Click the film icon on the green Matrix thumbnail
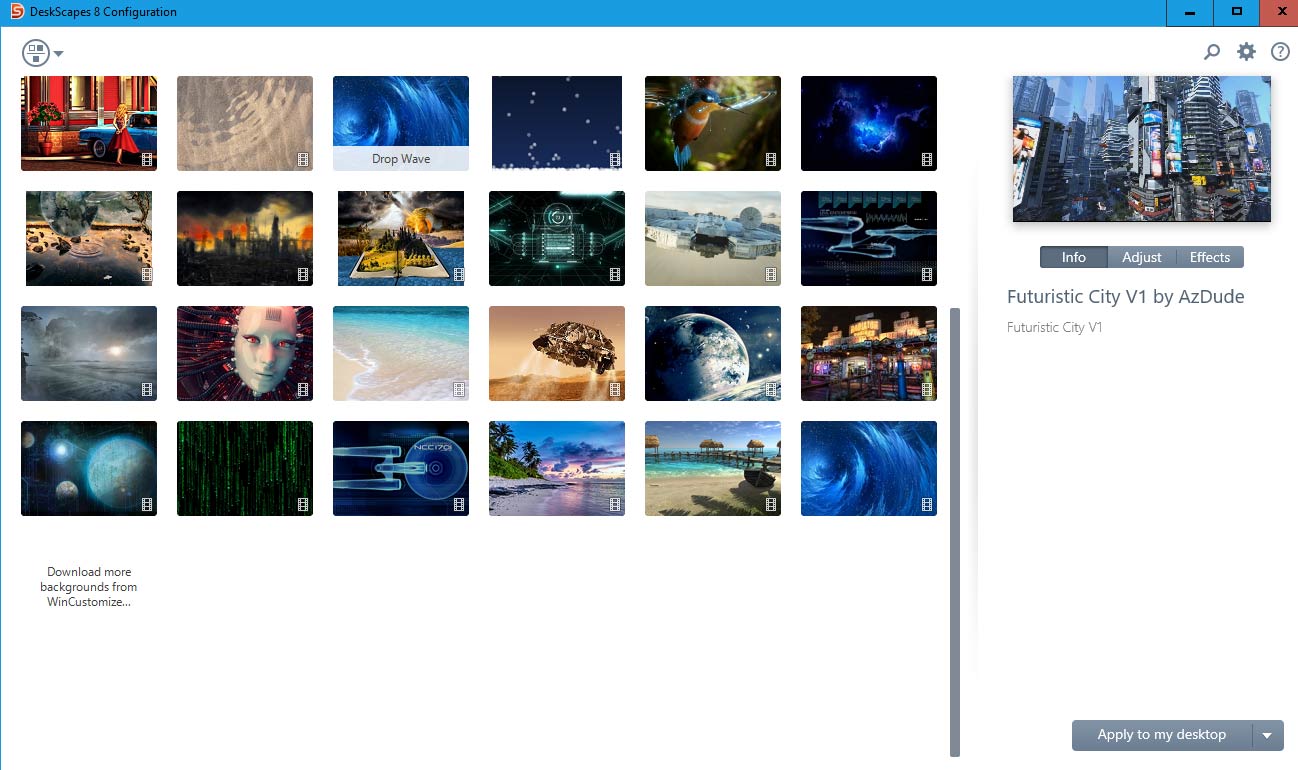This screenshot has width=1298, height=770. point(303,504)
